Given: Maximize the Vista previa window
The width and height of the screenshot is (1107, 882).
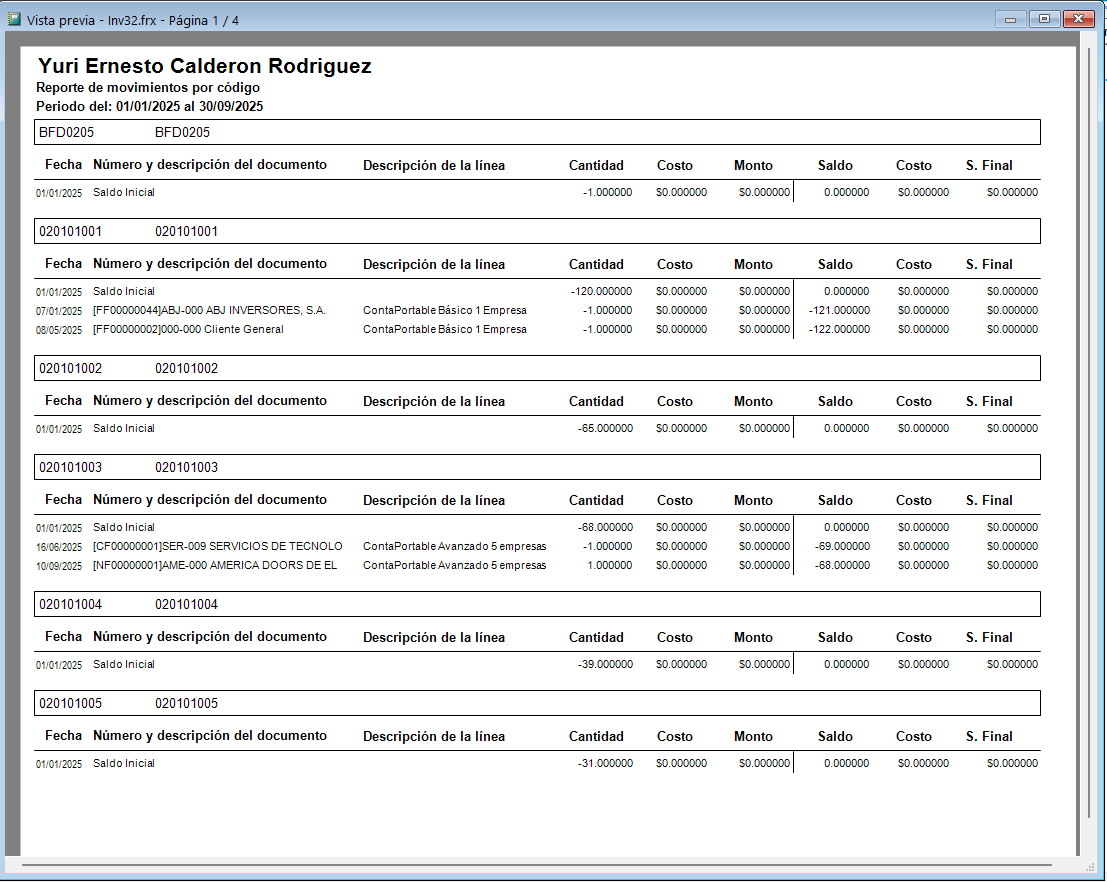Looking at the screenshot, I should (1044, 19).
